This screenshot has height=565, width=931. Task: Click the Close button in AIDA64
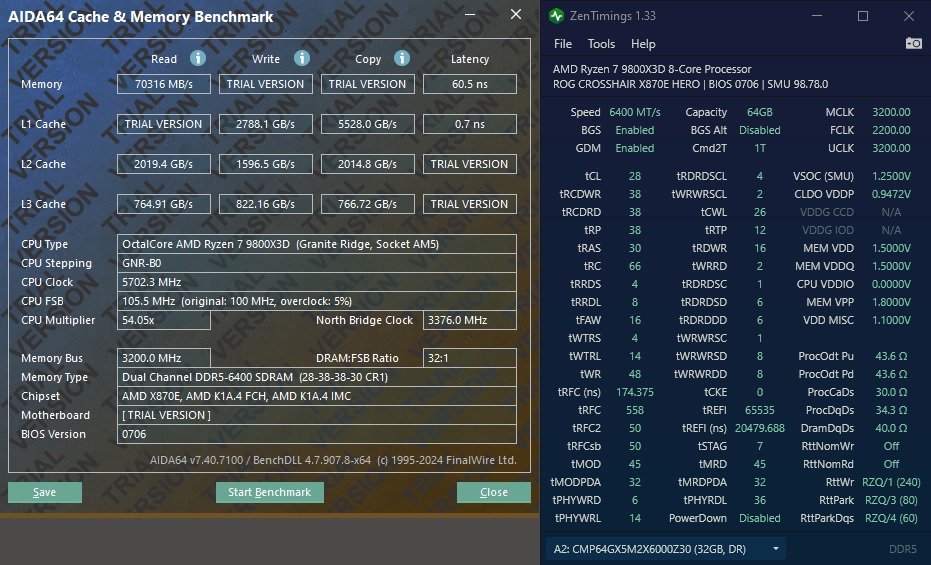493,492
